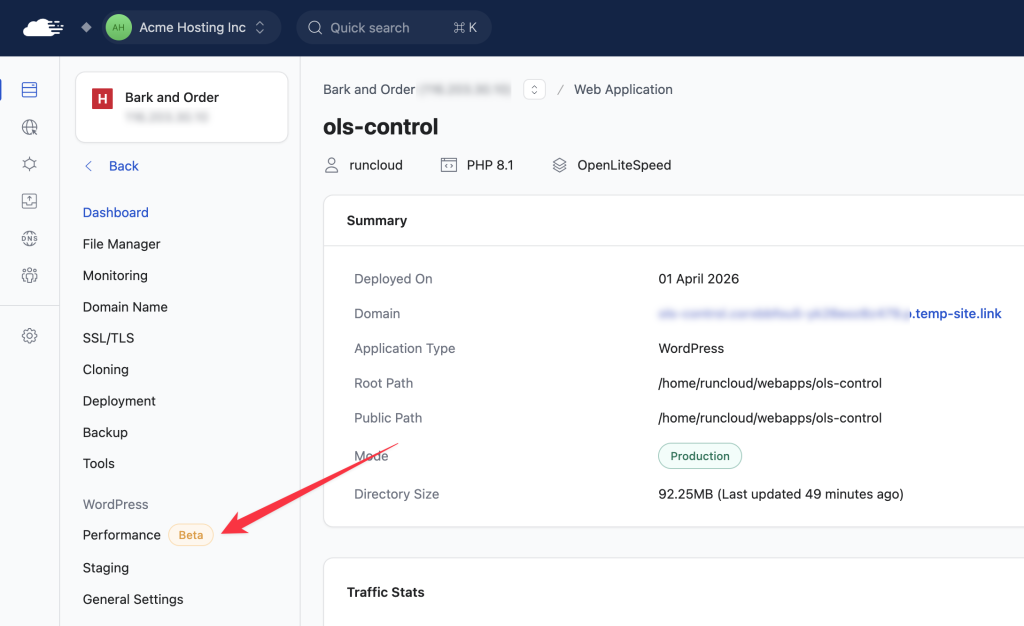Open the temp-site.link domain link
Viewport: 1024px width, 626px height.
(x=829, y=313)
